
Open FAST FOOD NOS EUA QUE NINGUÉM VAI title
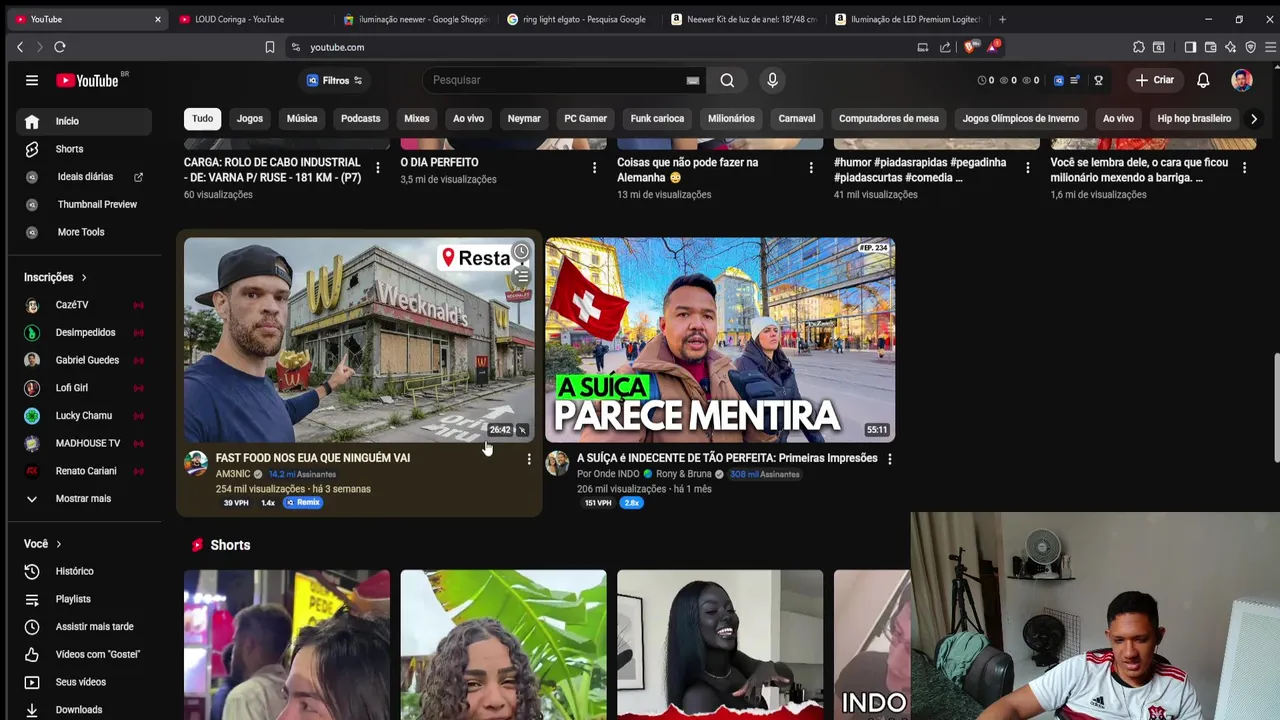point(313,458)
